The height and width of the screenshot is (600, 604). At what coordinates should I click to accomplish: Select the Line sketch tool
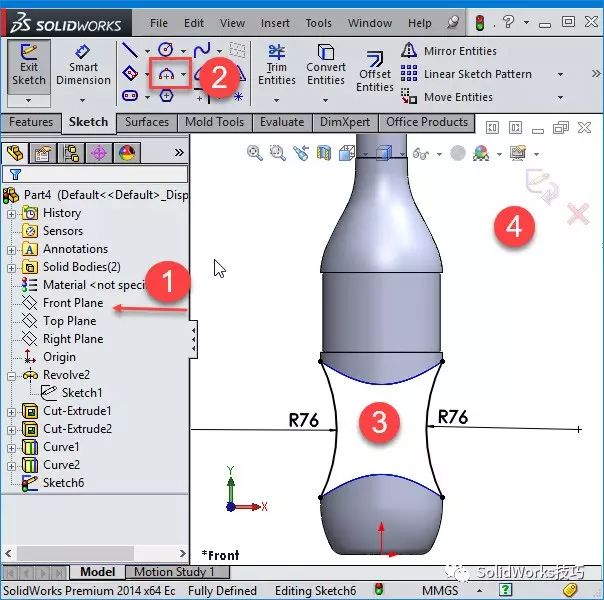(x=130, y=50)
